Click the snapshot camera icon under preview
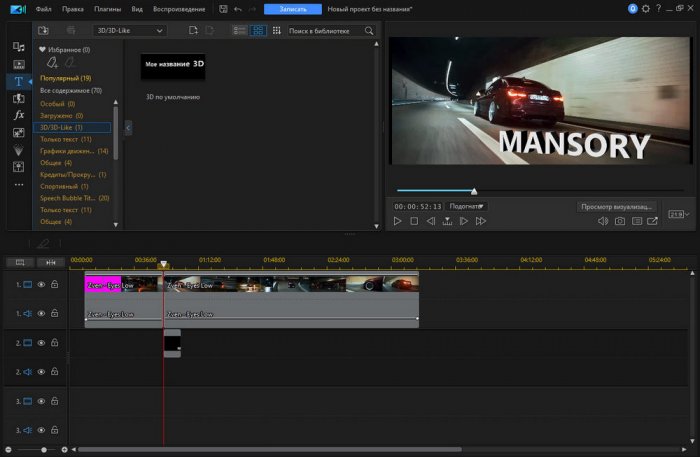The width and height of the screenshot is (700, 457). pyautogui.click(x=619, y=221)
